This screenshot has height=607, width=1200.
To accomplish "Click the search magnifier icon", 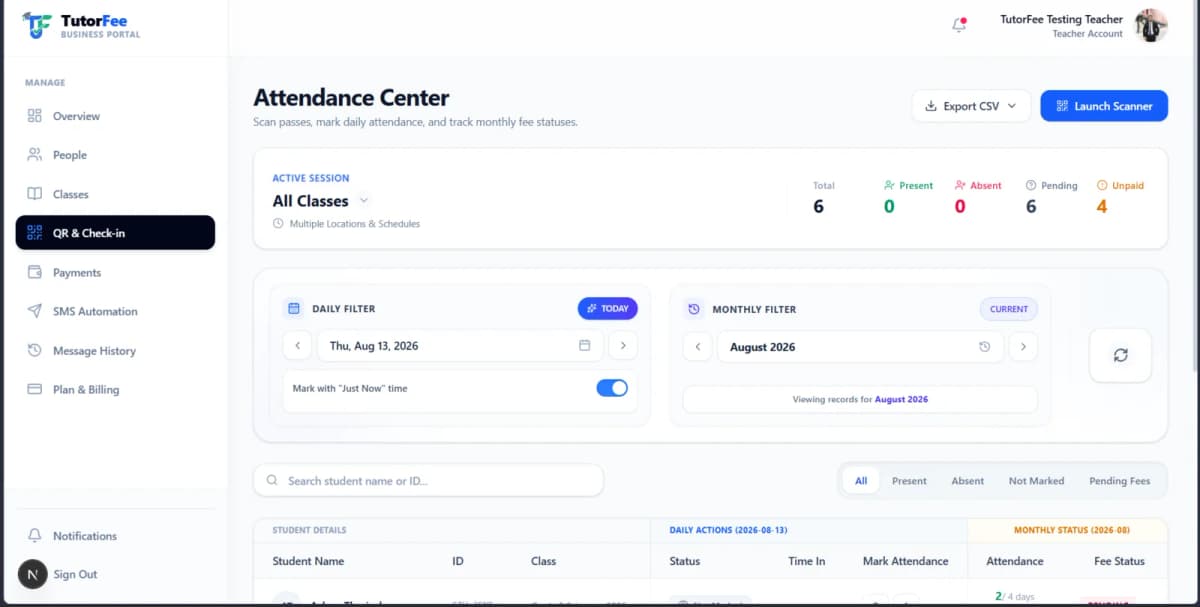I will click(272, 481).
